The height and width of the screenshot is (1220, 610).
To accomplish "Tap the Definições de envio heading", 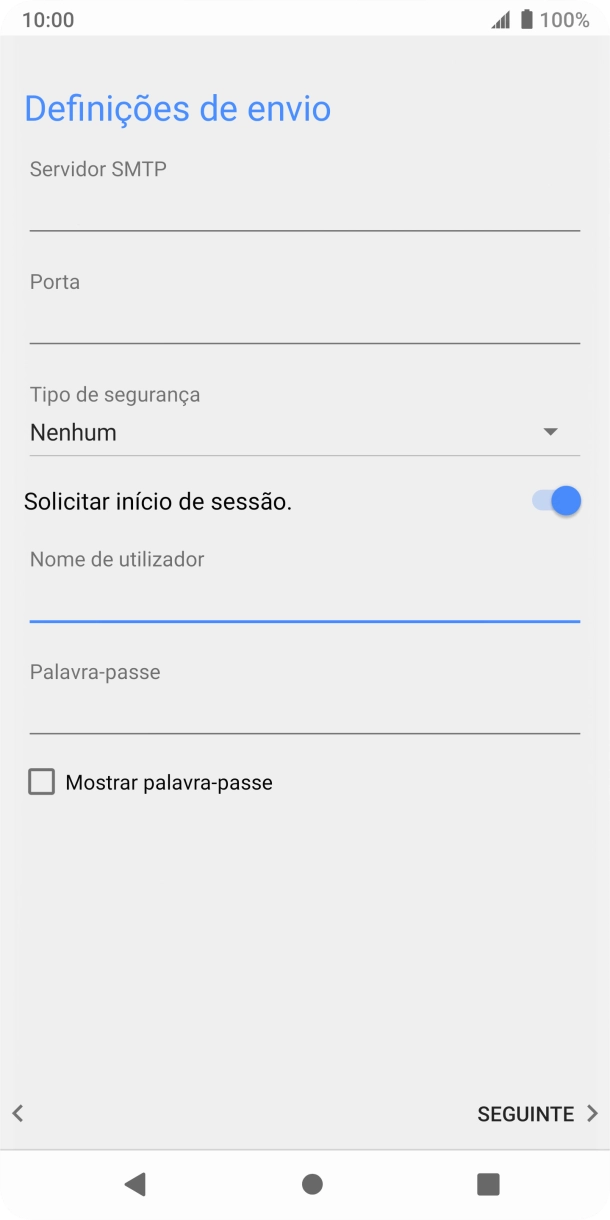I will point(177,108).
